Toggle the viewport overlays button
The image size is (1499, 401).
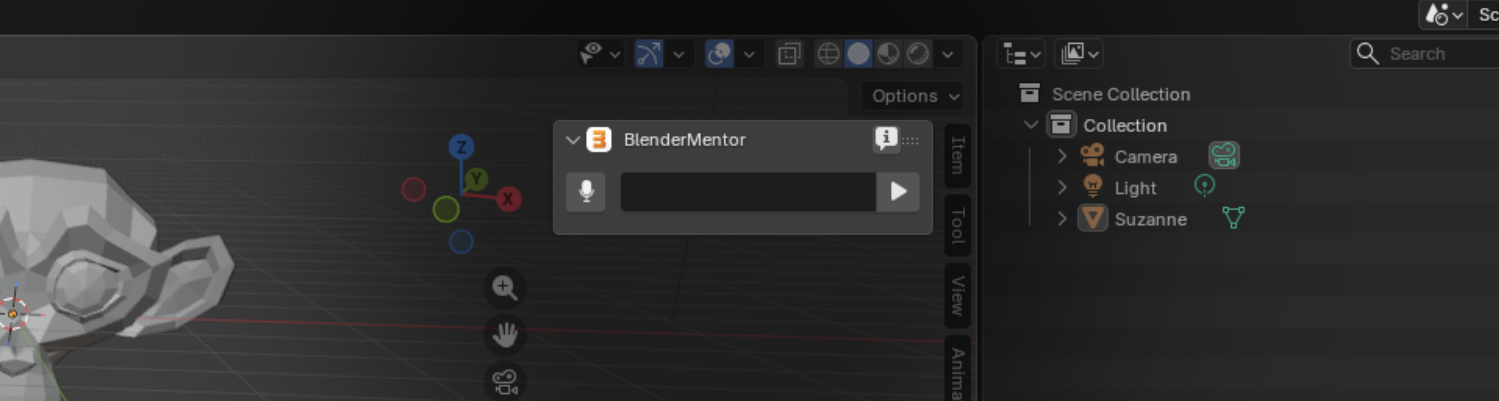[719, 53]
